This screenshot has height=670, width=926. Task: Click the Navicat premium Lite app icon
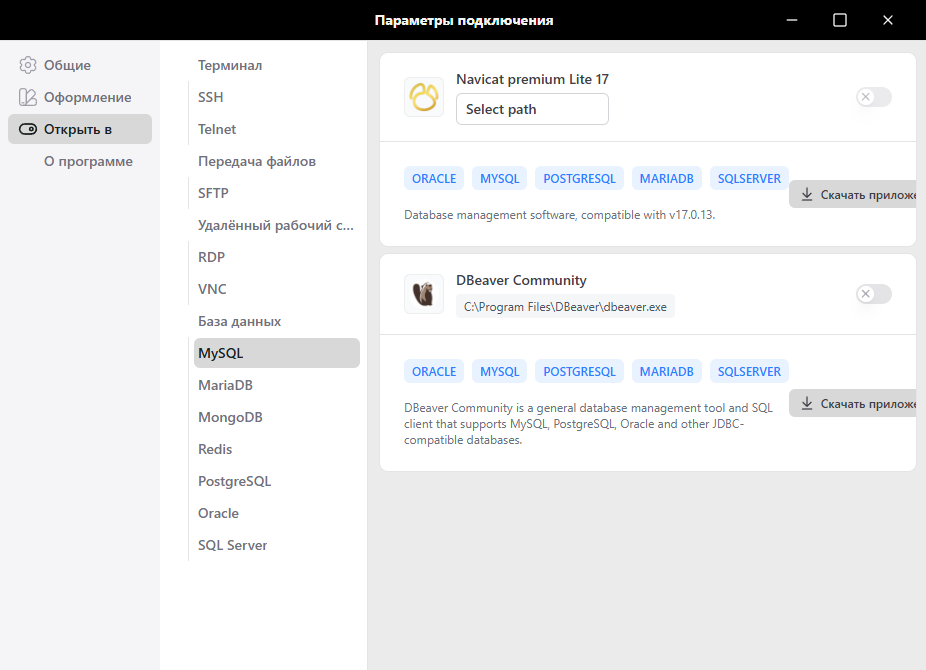(x=423, y=97)
